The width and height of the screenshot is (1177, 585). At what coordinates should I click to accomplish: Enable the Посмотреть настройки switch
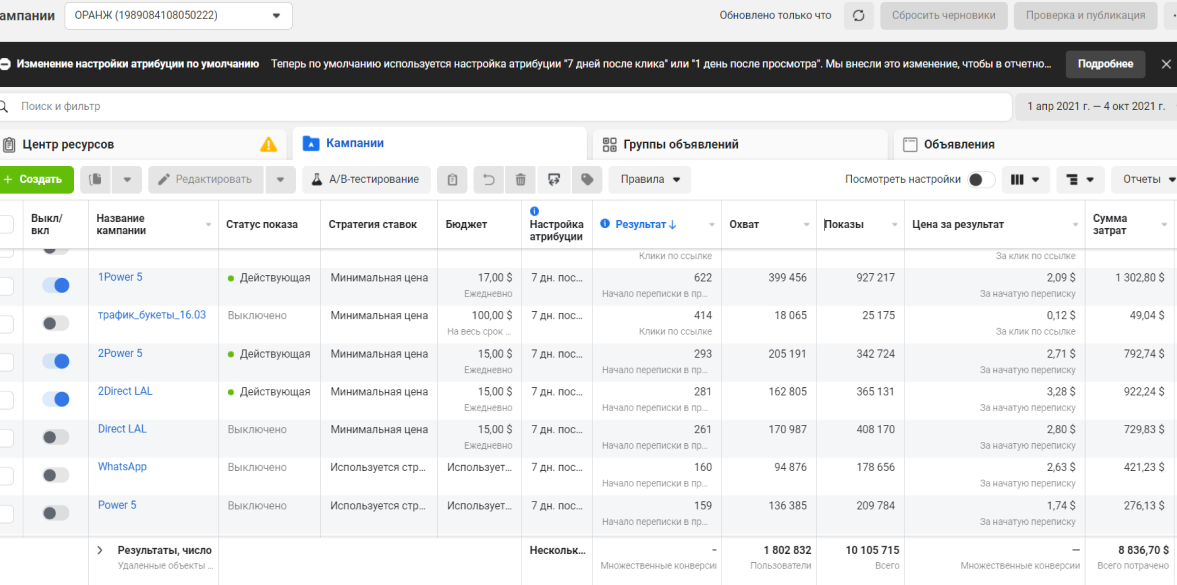coord(981,179)
